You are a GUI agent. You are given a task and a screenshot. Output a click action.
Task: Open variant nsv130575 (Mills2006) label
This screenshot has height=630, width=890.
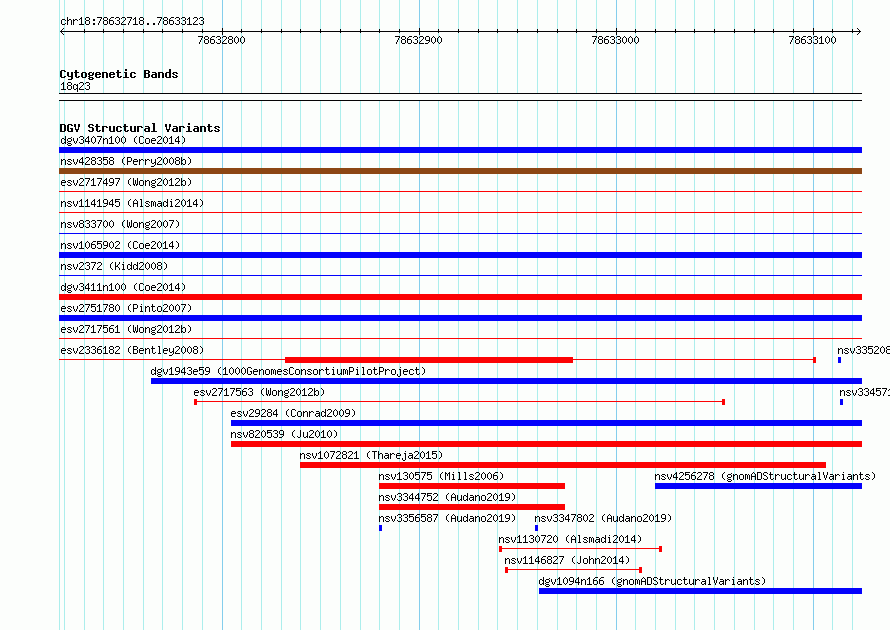click(x=441, y=476)
